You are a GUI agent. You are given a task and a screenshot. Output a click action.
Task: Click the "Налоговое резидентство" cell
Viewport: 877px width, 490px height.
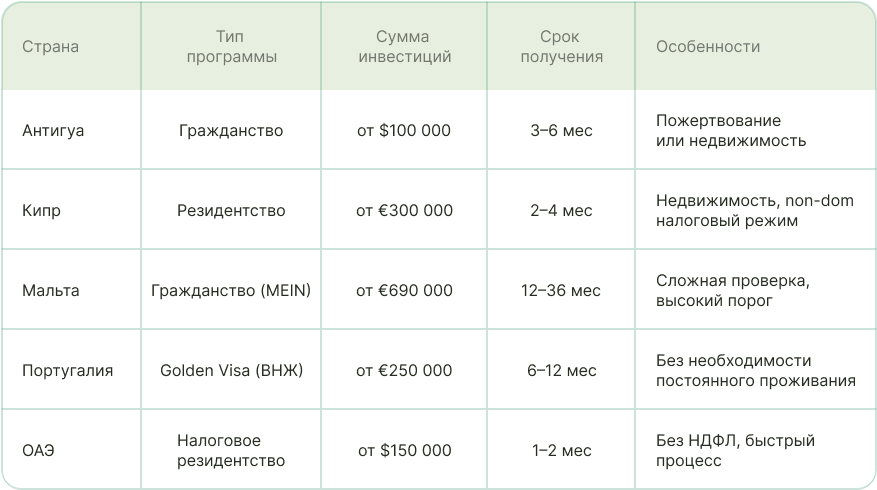tap(231, 451)
